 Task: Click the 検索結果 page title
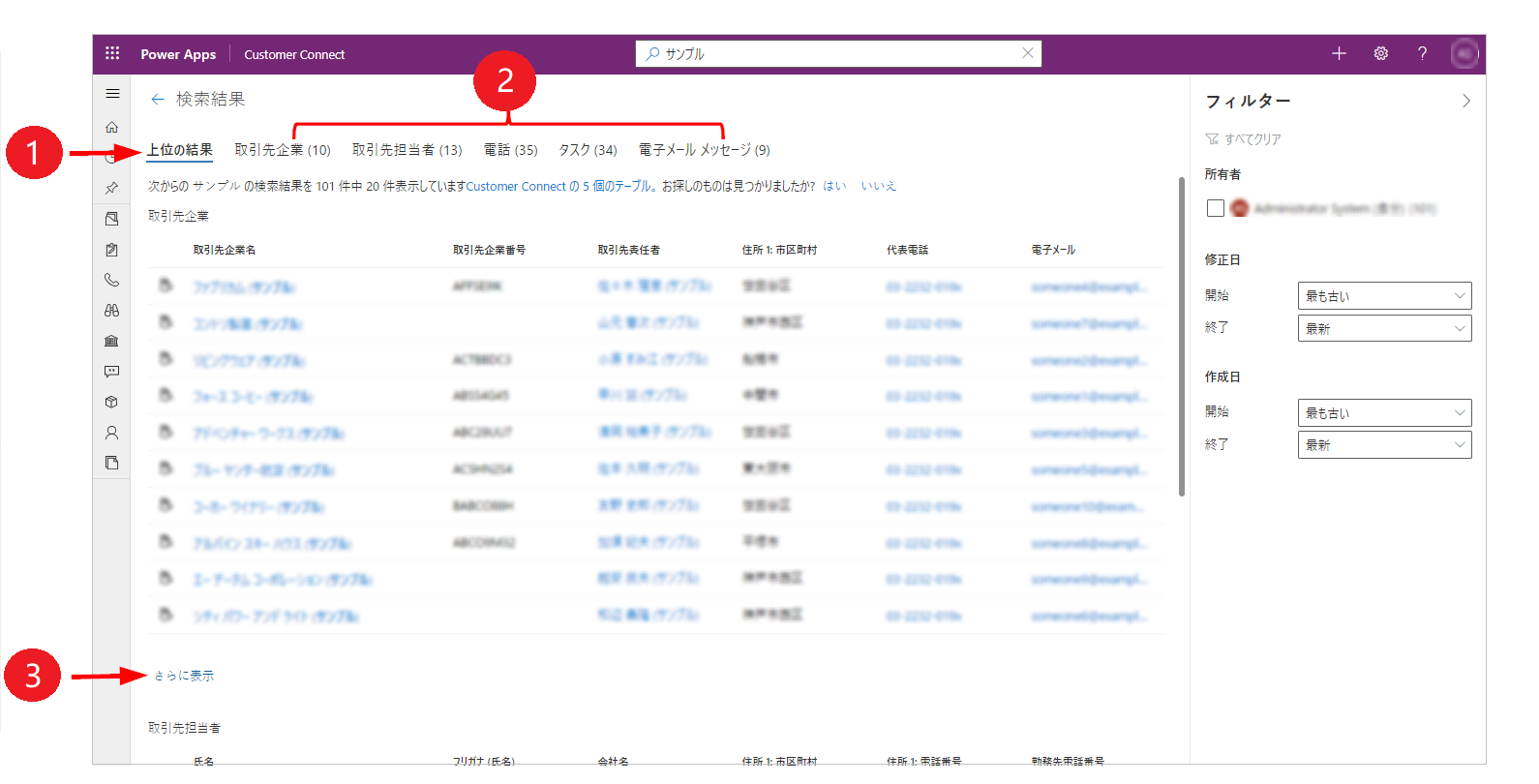[x=210, y=99]
